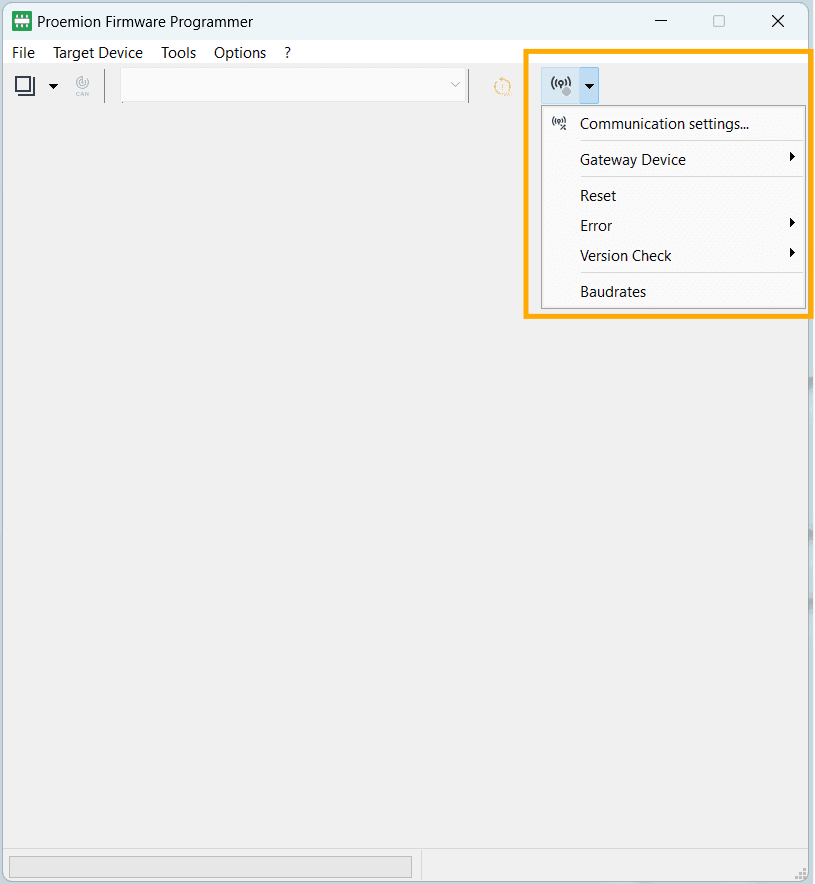Viewport: 815px width, 884px height.
Task: Choose Reset in the communication menu
Action: pyautogui.click(x=598, y=196)
